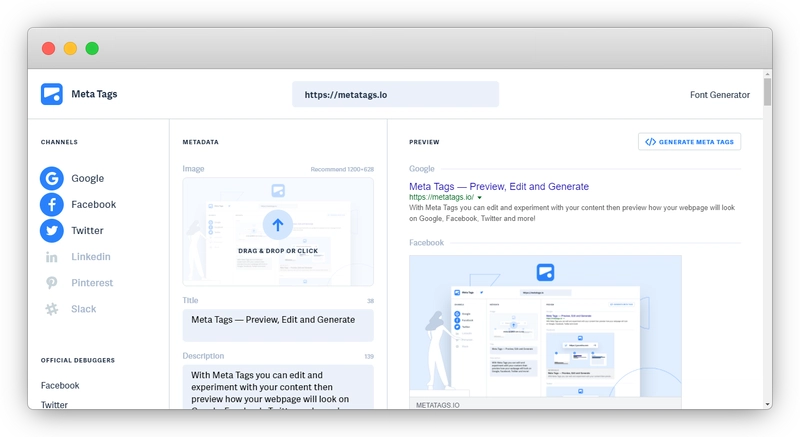Screen dimensions: 800x437
Task: Click the "Recommend 1200×628" hint text
Action: (x=342, y=169)
